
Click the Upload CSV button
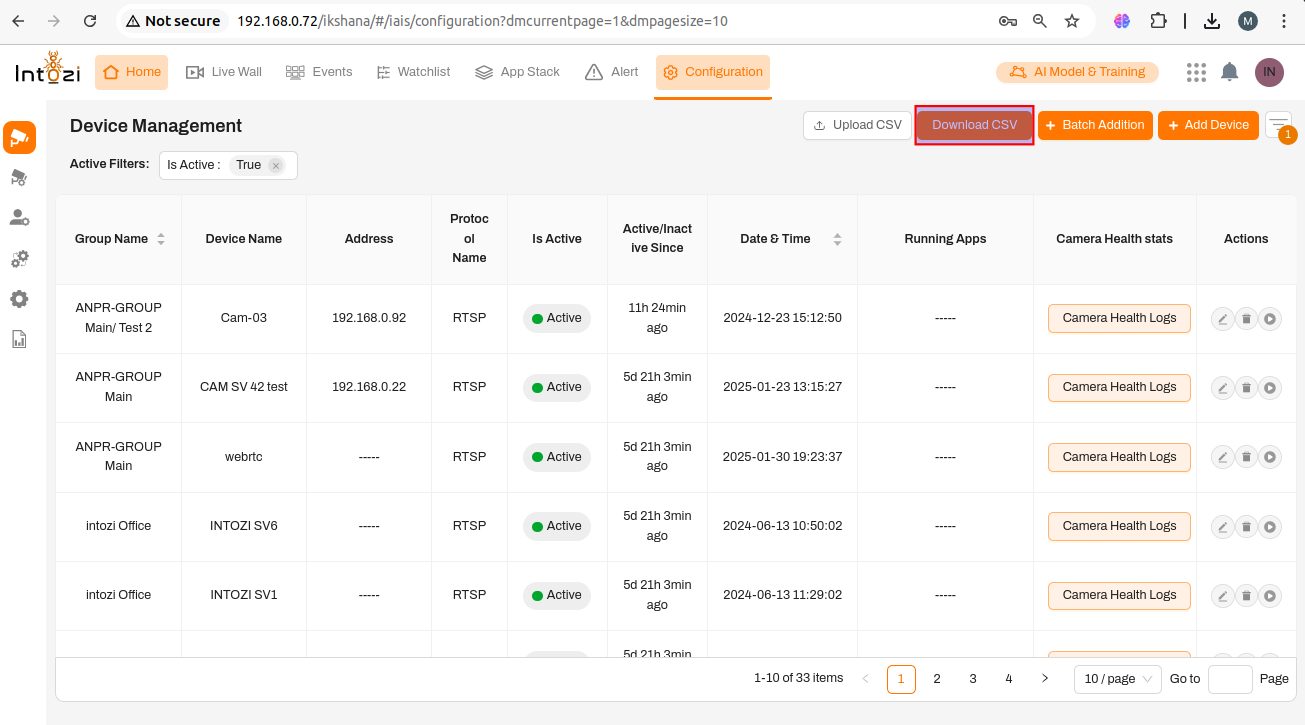(x=857, y=125)
